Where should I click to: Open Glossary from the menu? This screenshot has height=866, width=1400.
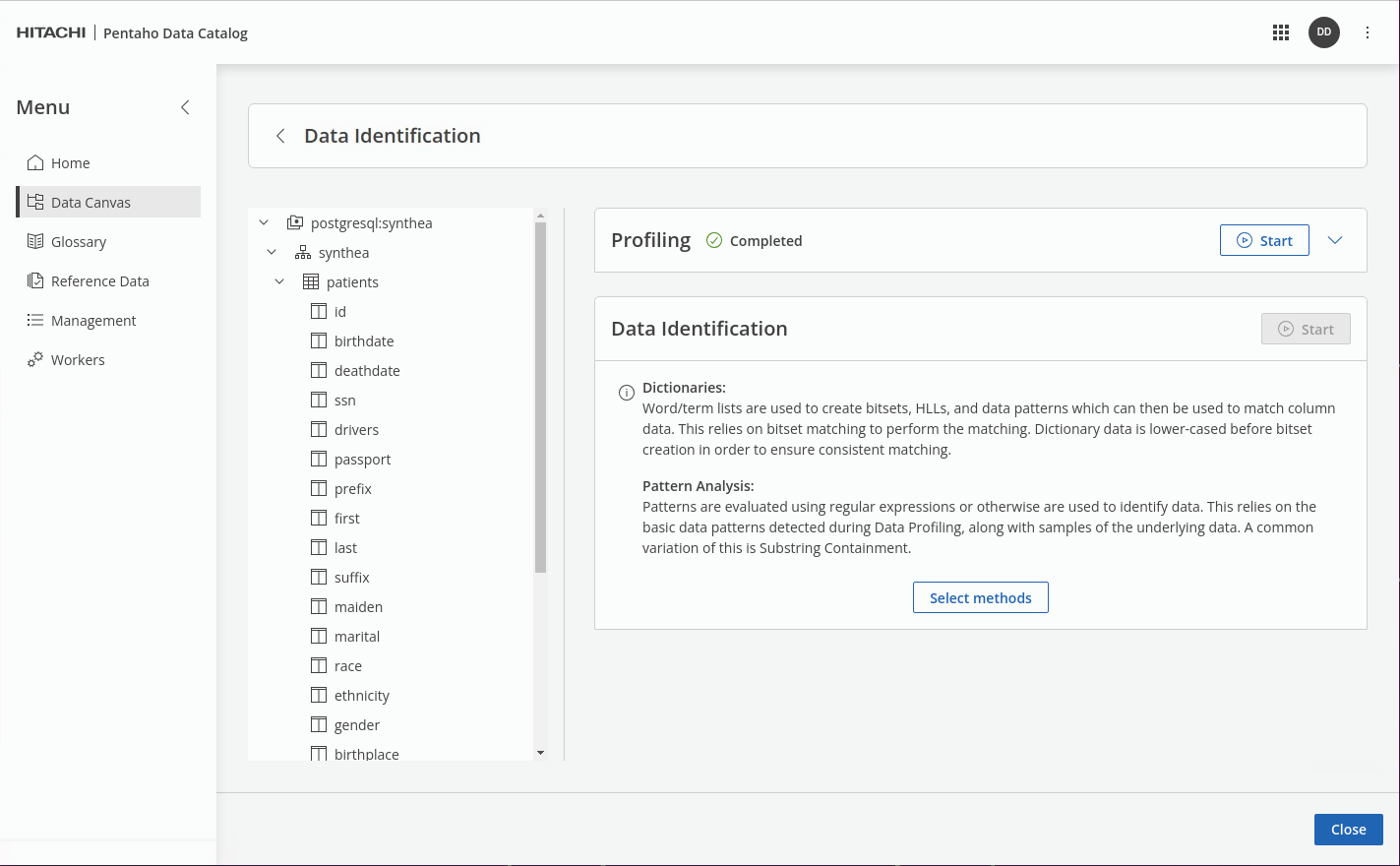(78, 242)
